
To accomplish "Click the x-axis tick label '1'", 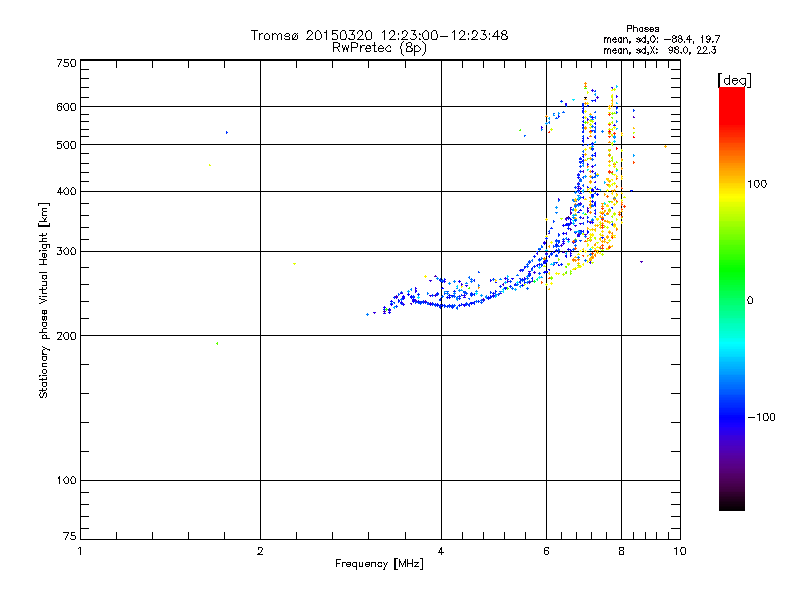I will tap(80, 551).
